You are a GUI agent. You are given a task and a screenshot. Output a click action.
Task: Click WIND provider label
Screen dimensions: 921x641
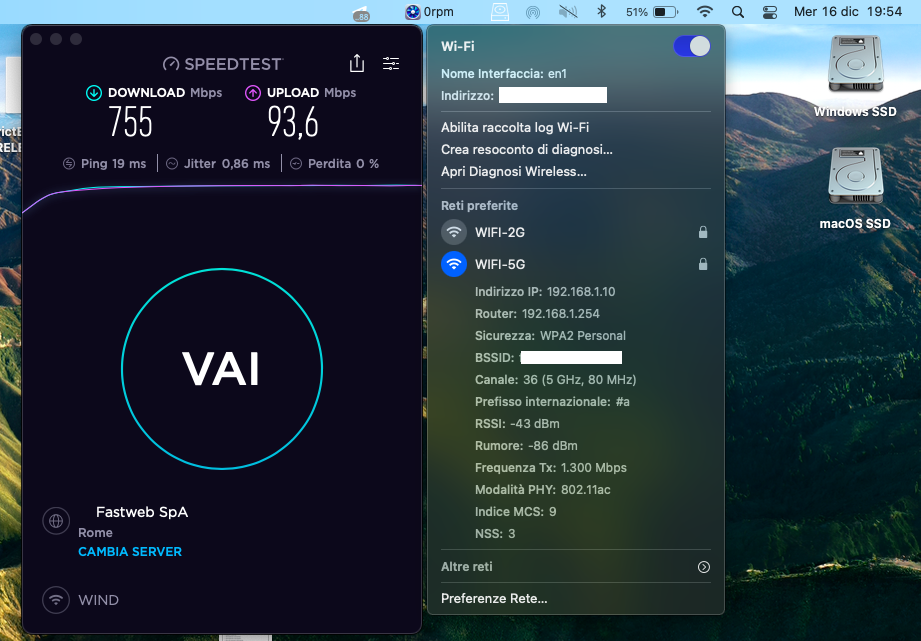[x=99, y=600]
